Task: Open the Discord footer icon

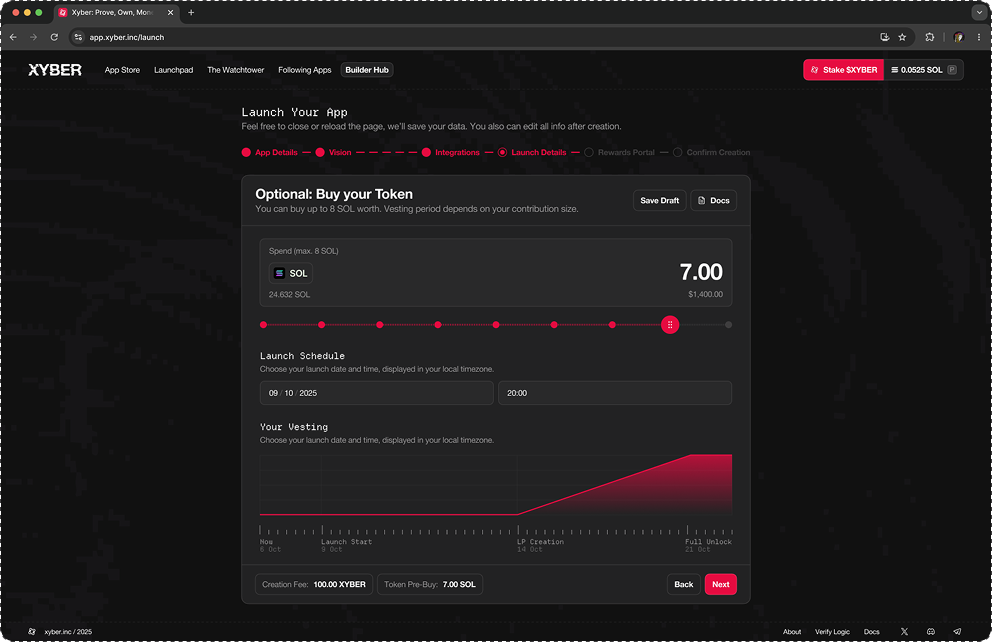Action: 931,632
